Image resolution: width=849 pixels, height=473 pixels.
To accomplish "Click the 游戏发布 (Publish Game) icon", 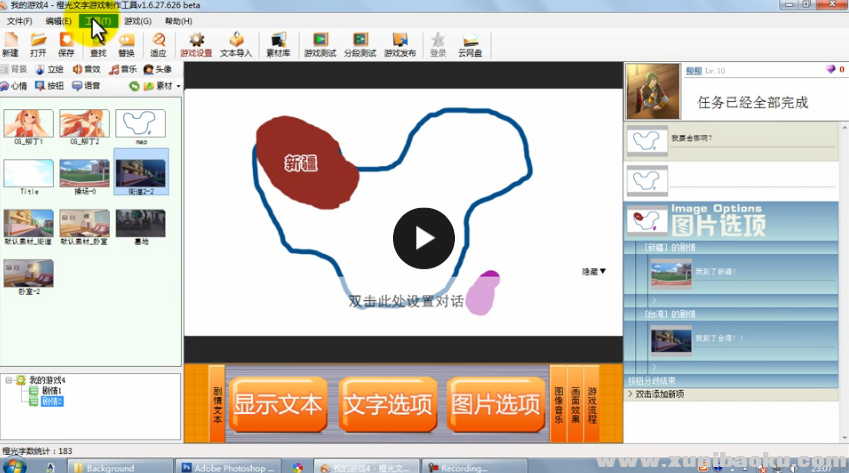I will coord(400,44).
